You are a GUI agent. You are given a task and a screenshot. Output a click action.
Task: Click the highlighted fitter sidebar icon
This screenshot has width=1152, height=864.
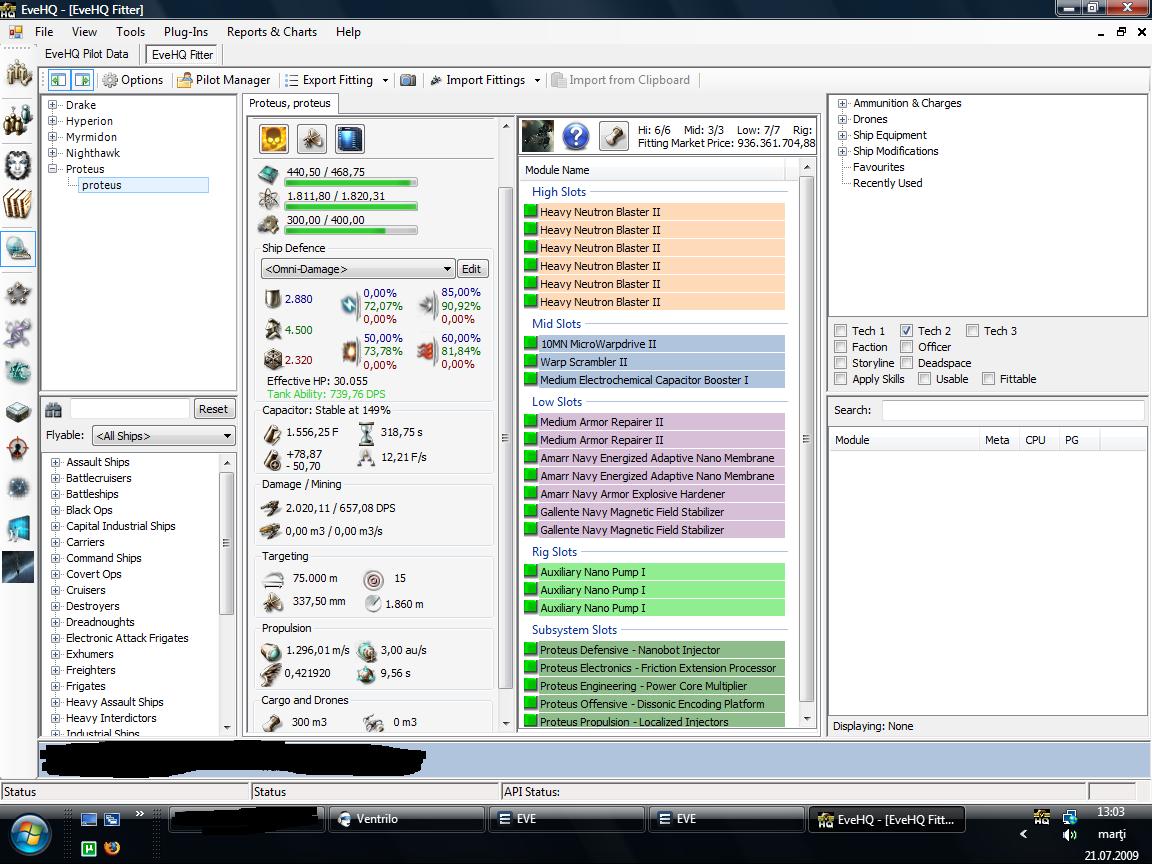[x=18, y=248]
